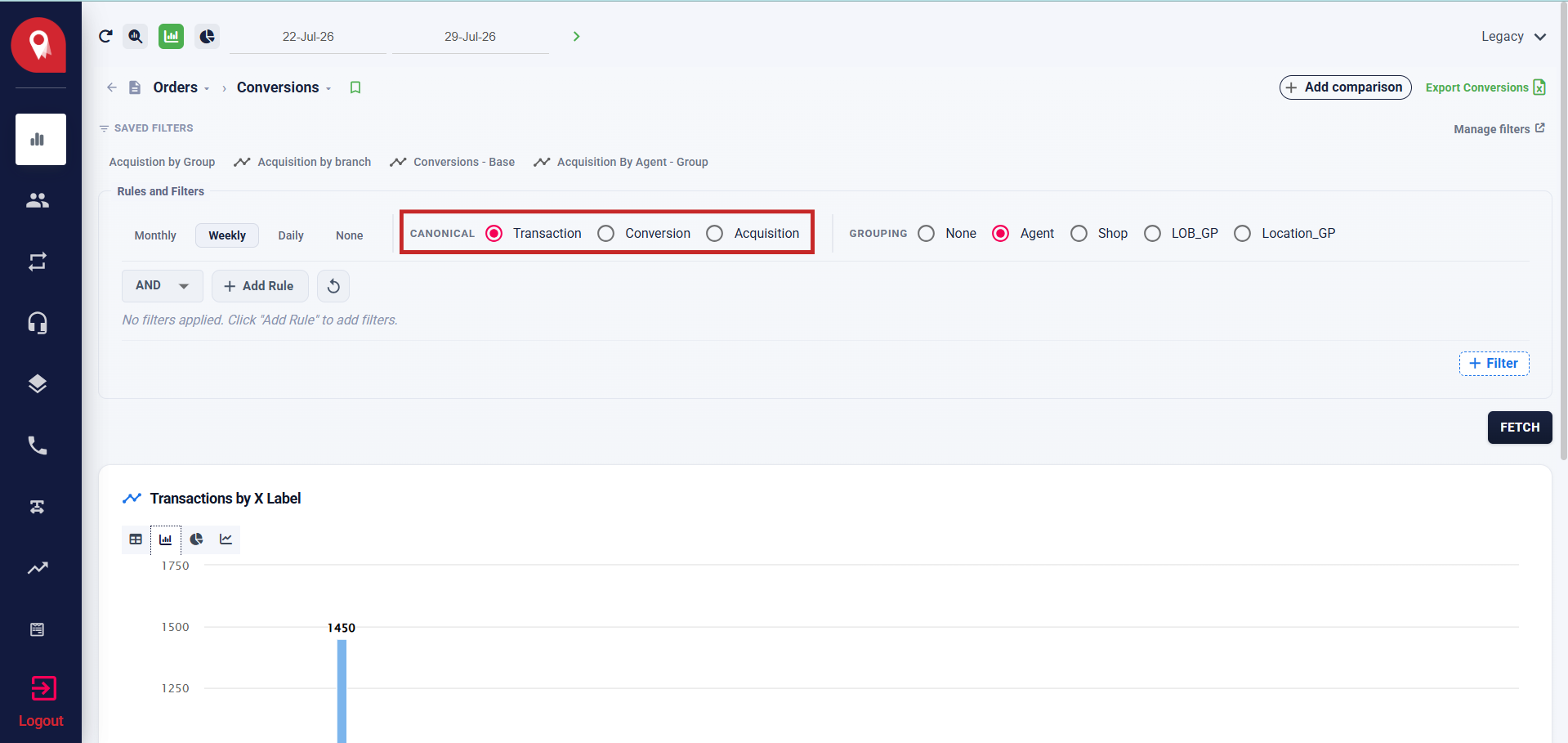Click Add Rule button
The height and width of the screenshot is (743, 1568).
pyautogui.click(x=260, y=286)
